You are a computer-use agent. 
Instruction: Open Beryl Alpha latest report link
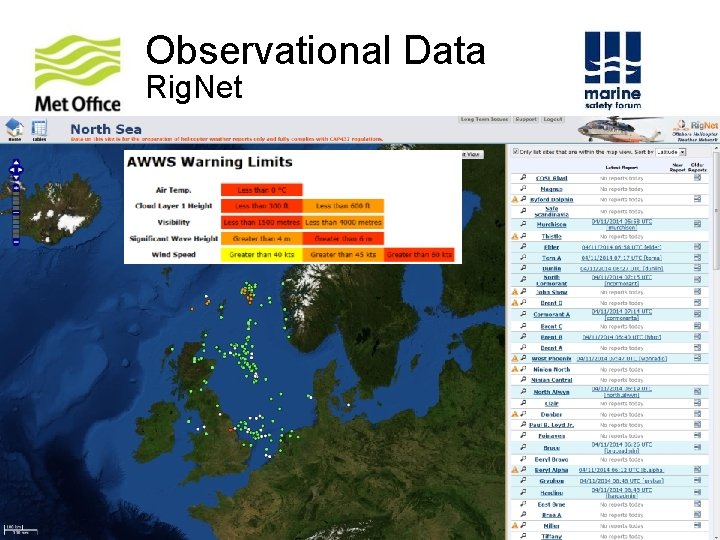(621, 470)
